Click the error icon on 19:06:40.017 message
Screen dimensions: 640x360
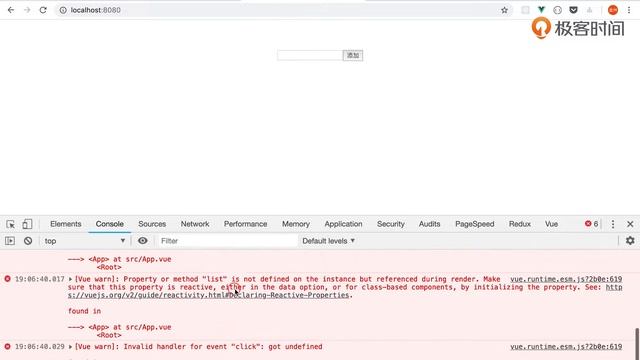point(7,279)
